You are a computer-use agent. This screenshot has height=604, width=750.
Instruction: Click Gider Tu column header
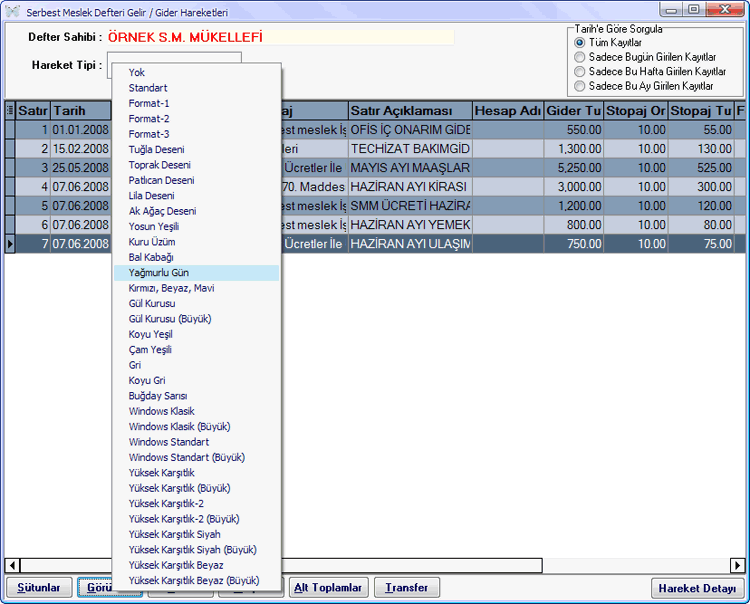pos(574,110)
